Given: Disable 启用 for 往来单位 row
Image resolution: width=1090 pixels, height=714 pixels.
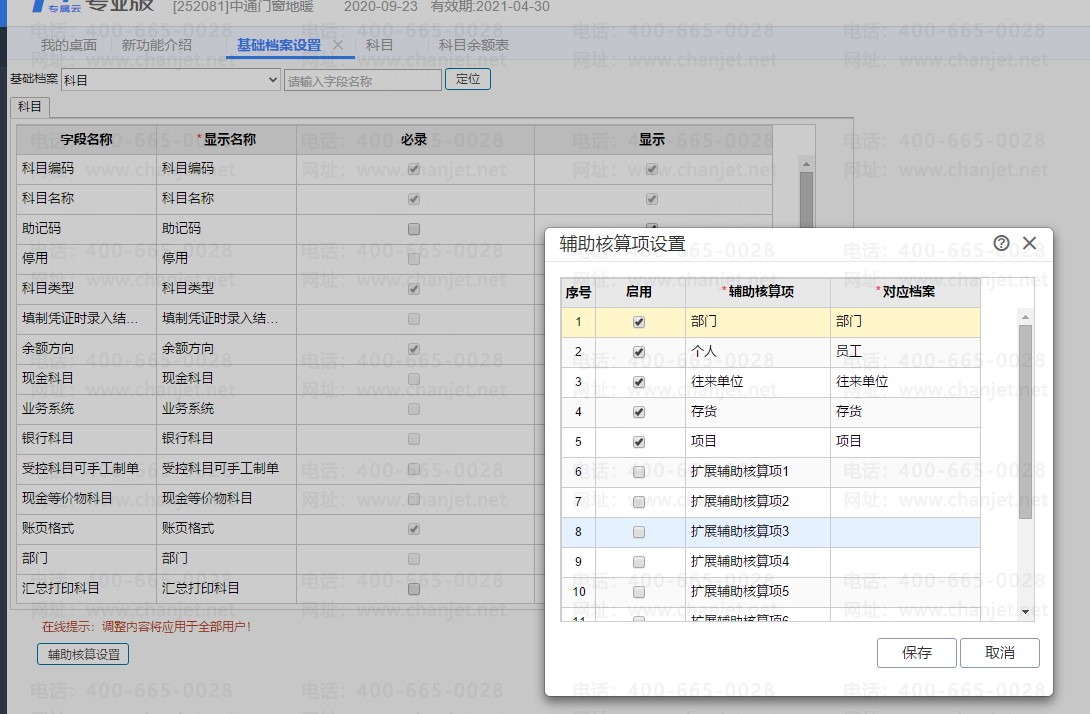Looking at the screenshot, I should [639, 382].
